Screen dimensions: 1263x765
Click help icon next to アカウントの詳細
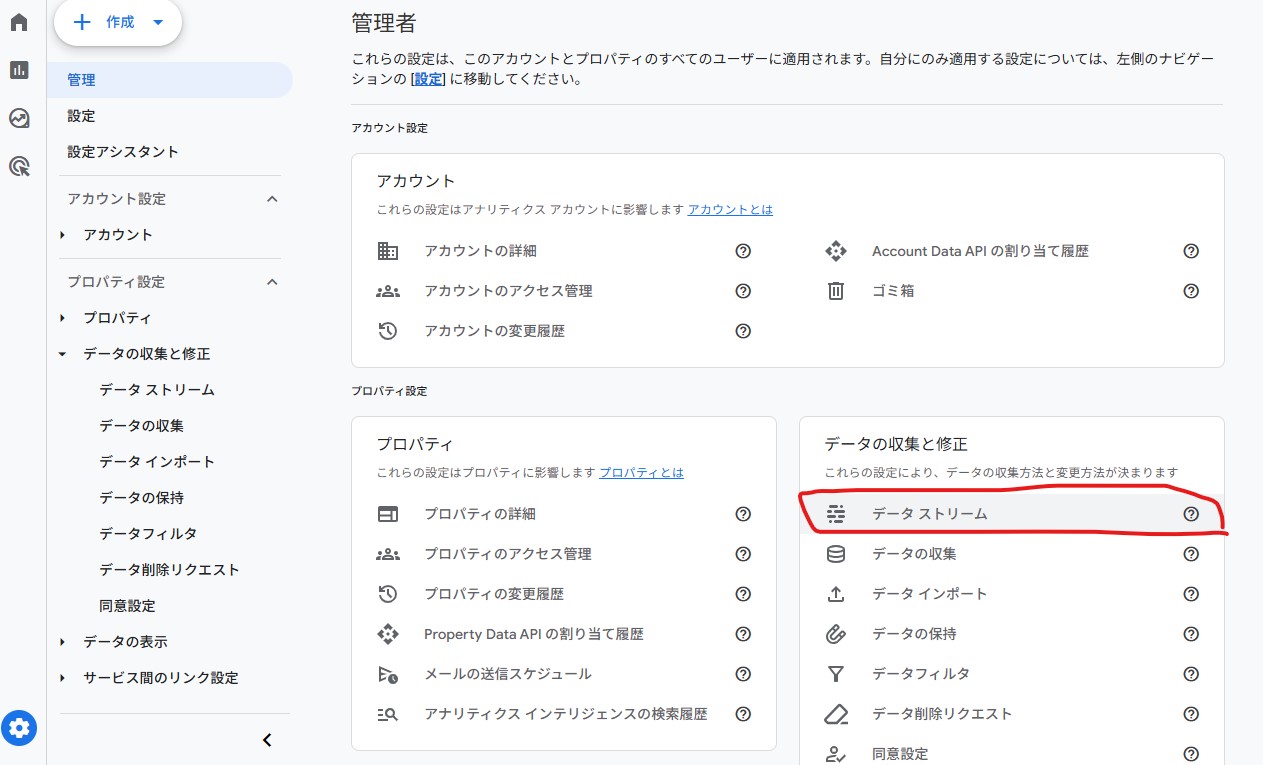tap(742, 251)
